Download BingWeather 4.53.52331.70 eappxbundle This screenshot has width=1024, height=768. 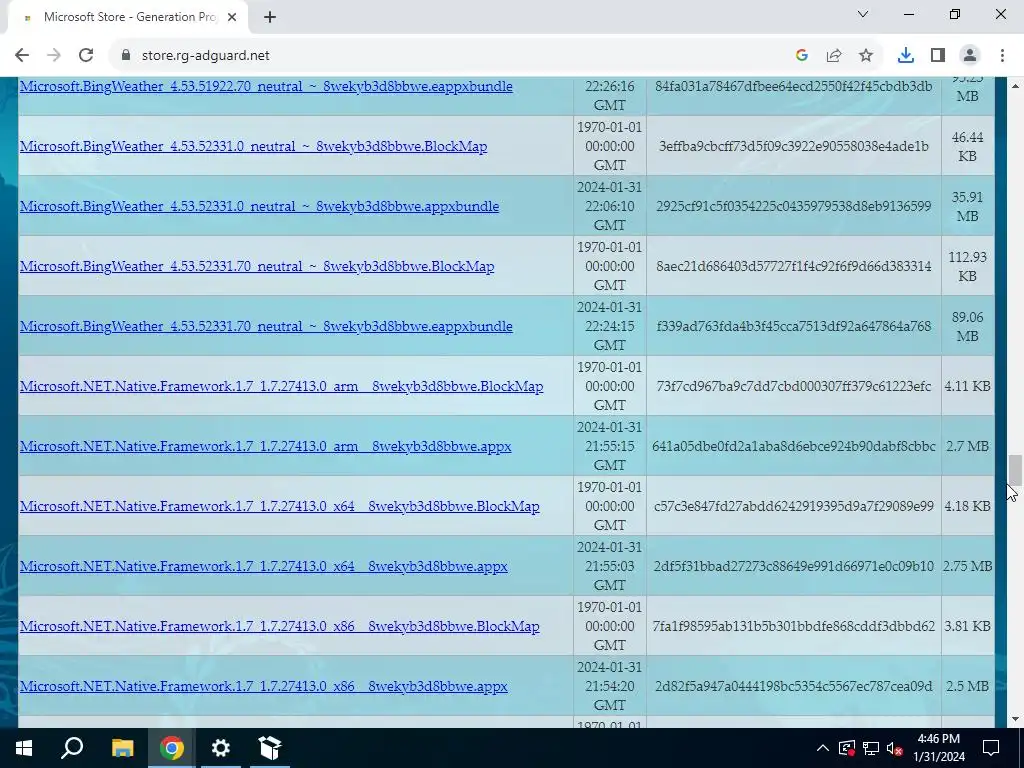point(266,327)
